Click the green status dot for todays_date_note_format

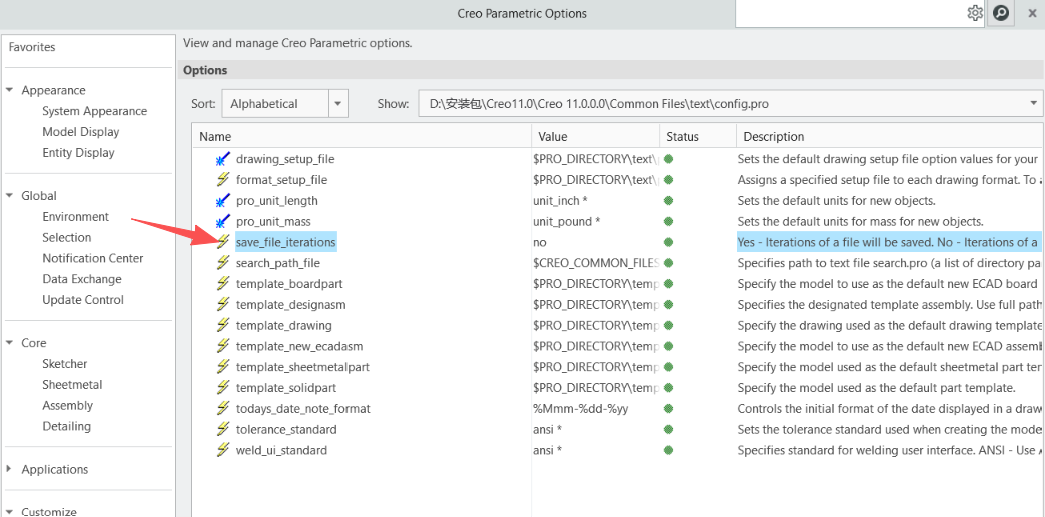coord(668,408)
